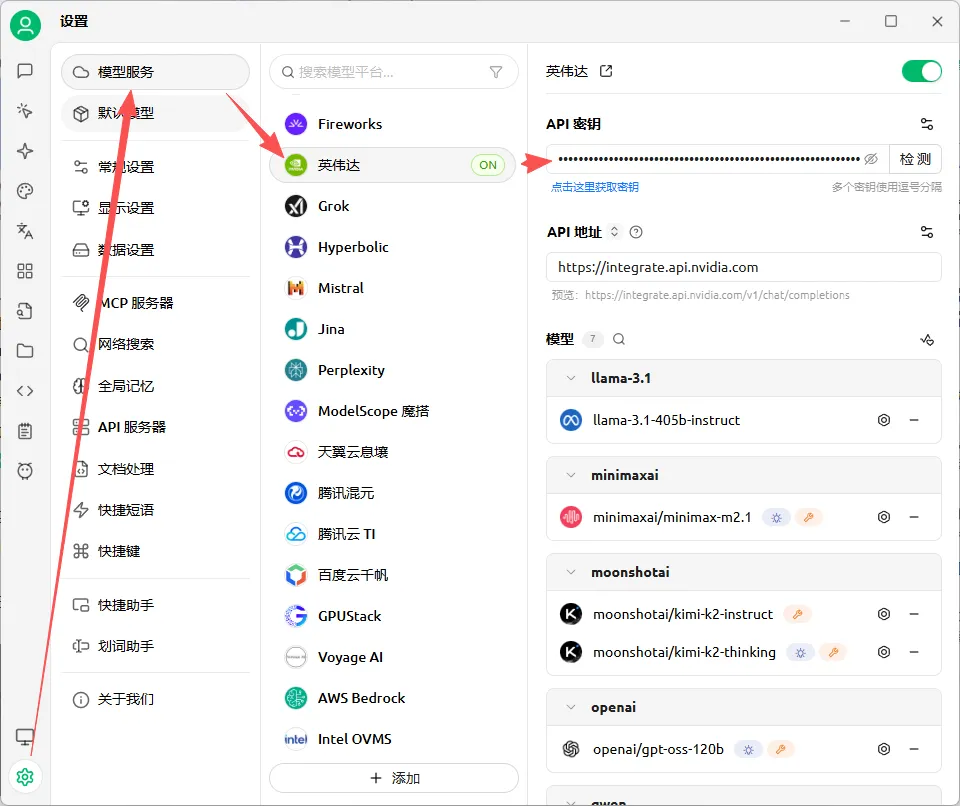The width and height of the screenshot is (960, 806).
Task: Open the knowledge base document search icon
Action: point(24,311)
